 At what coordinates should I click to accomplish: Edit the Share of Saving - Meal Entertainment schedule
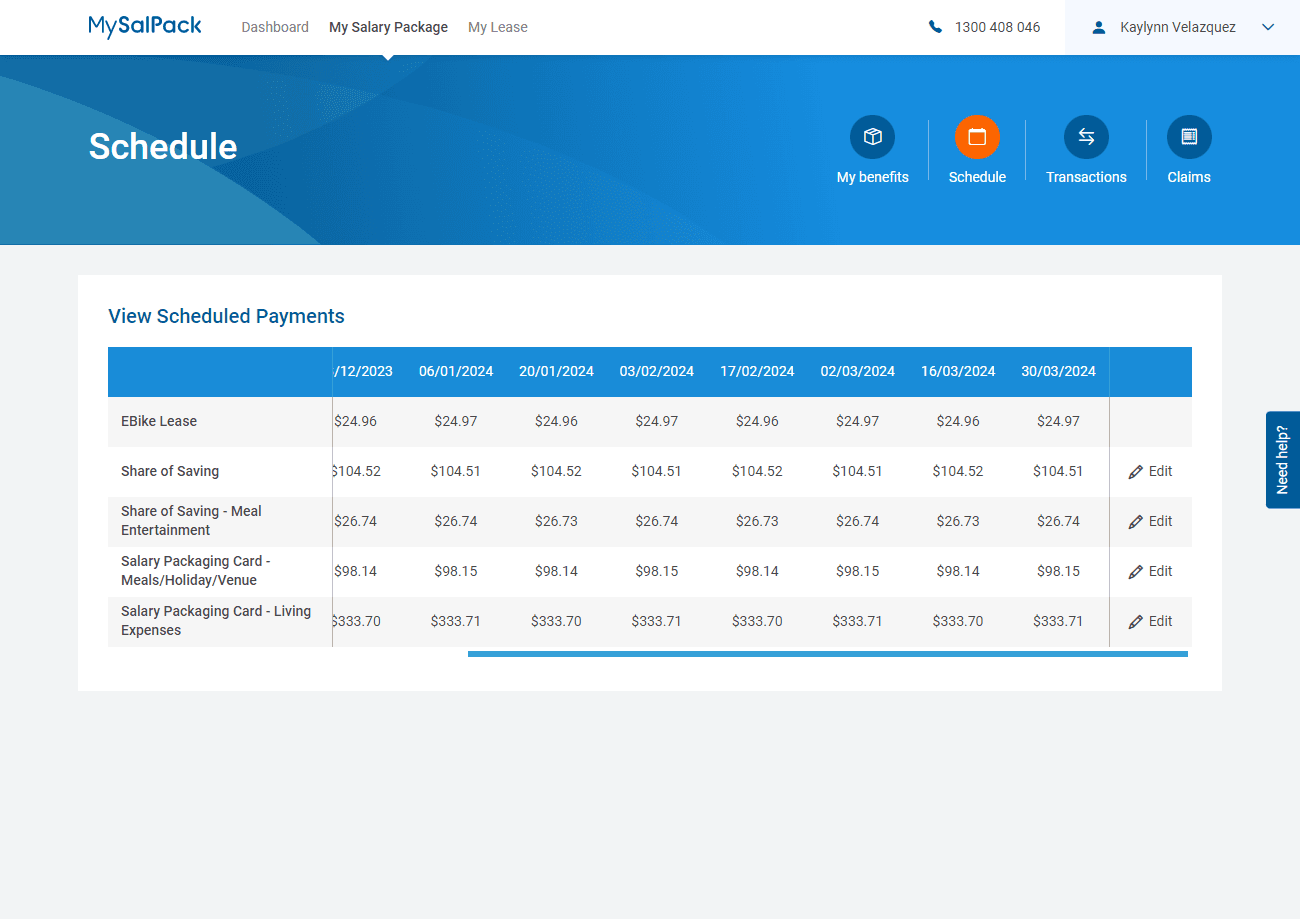(1137, 521)
